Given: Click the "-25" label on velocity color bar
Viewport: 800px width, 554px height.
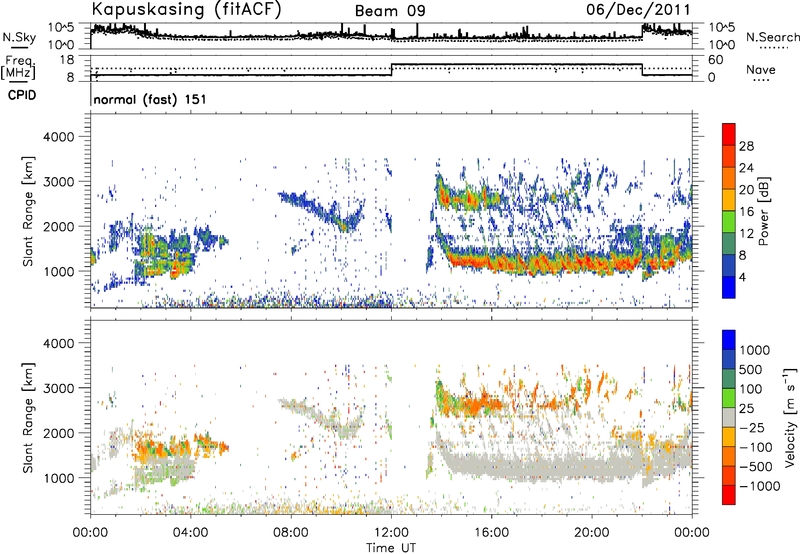Looking at the screenshot, I should 752,428.
